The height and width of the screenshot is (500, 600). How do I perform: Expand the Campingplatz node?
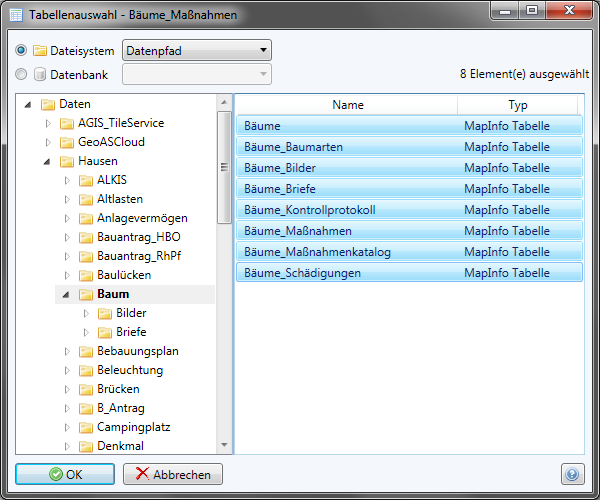(67, 427)
